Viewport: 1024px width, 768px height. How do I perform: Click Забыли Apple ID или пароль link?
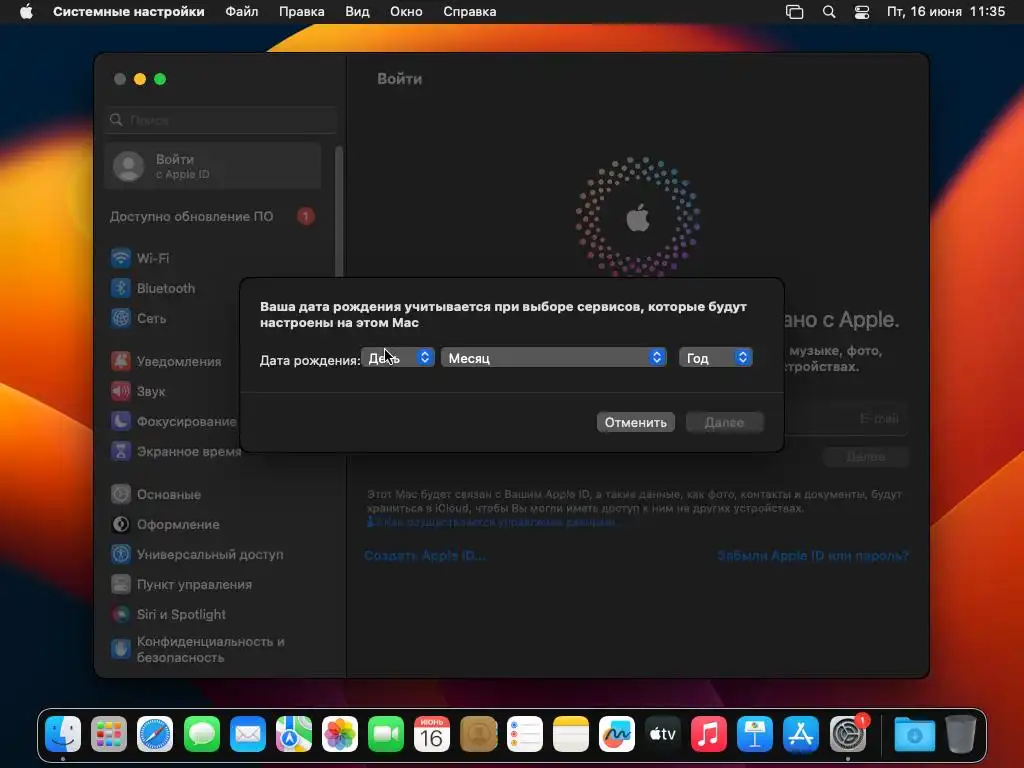click(813, 556)
